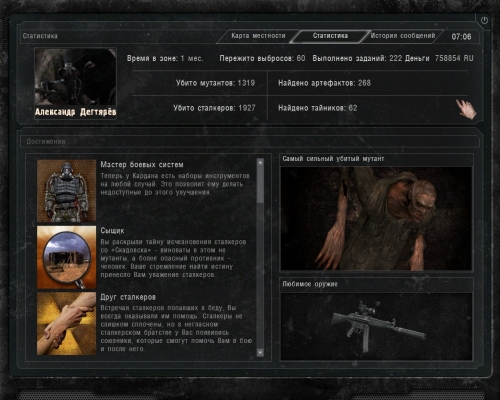Viewport: 500px width, 400px height.
Task: Open the Карта местности tab
Action: 258,36
